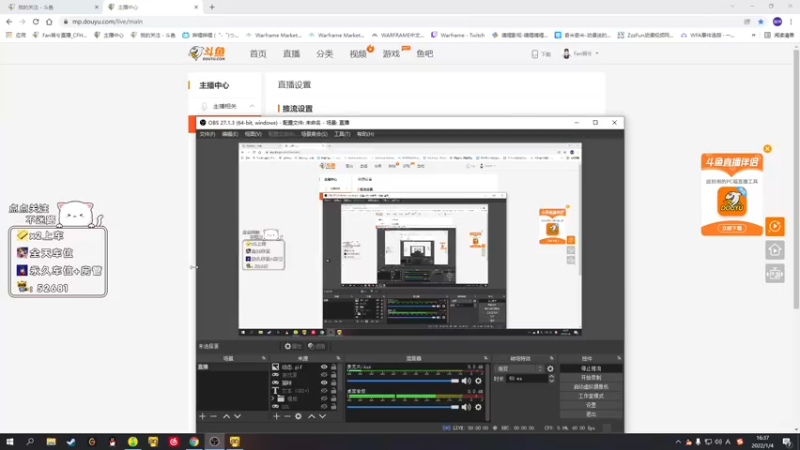Viewport: 800px width, 450px height.
Task: Toggle visibility of 动态.gif source
Action: [x=324, y=367]
